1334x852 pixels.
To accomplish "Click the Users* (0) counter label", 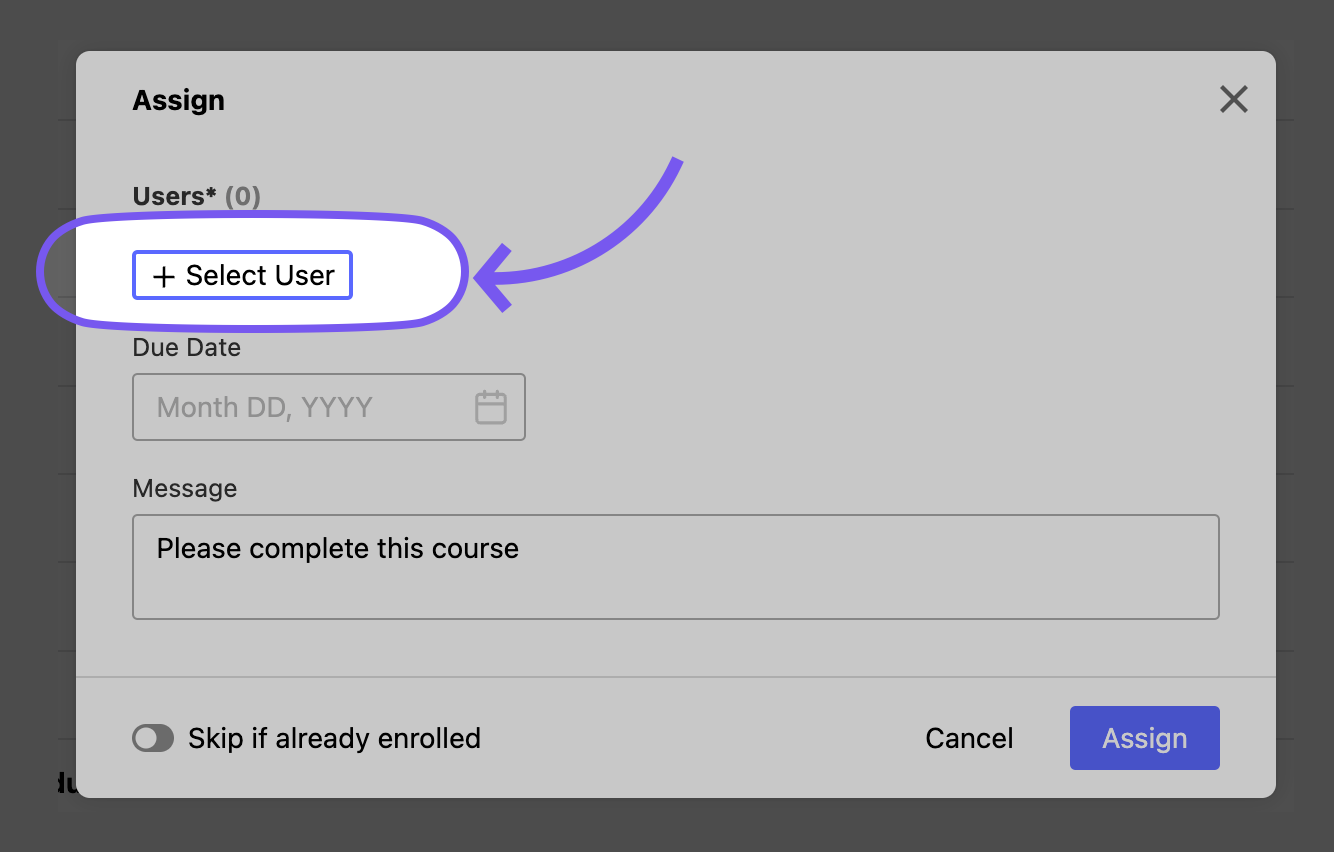I will coord(196,196).
